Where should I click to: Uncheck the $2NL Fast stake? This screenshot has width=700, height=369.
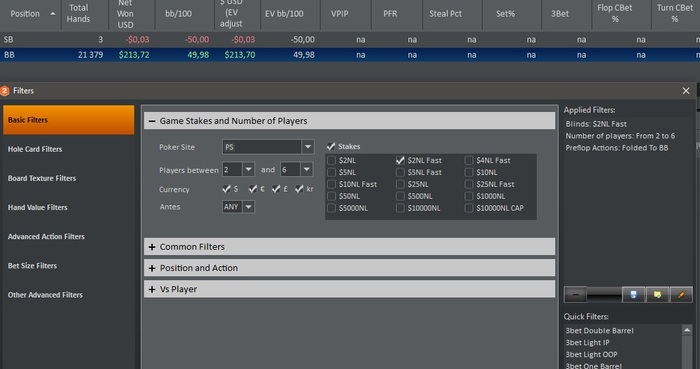click(x=400, y=160)
